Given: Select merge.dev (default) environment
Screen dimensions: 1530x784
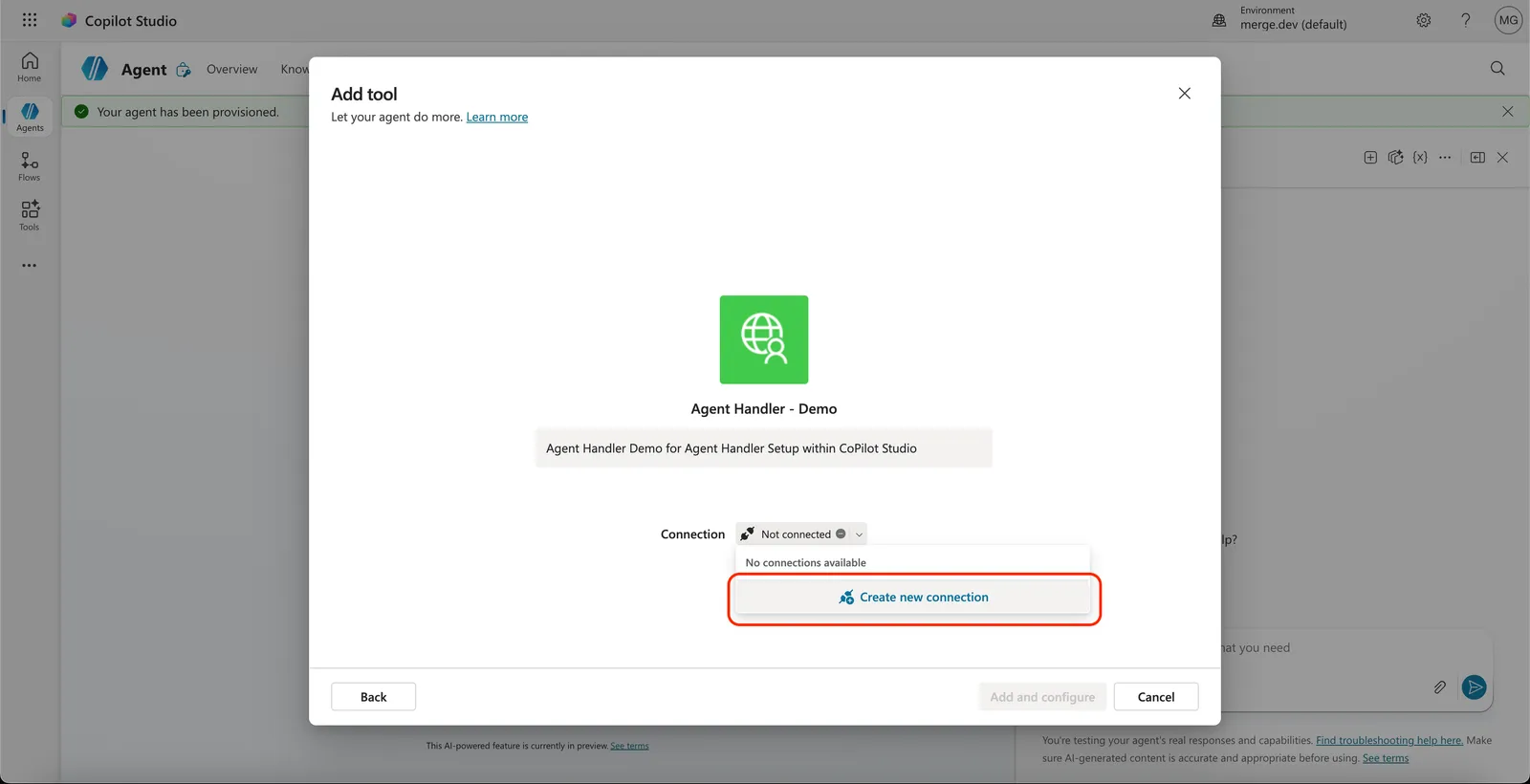Looking at the screenshot, I should tap(1294, 25).
